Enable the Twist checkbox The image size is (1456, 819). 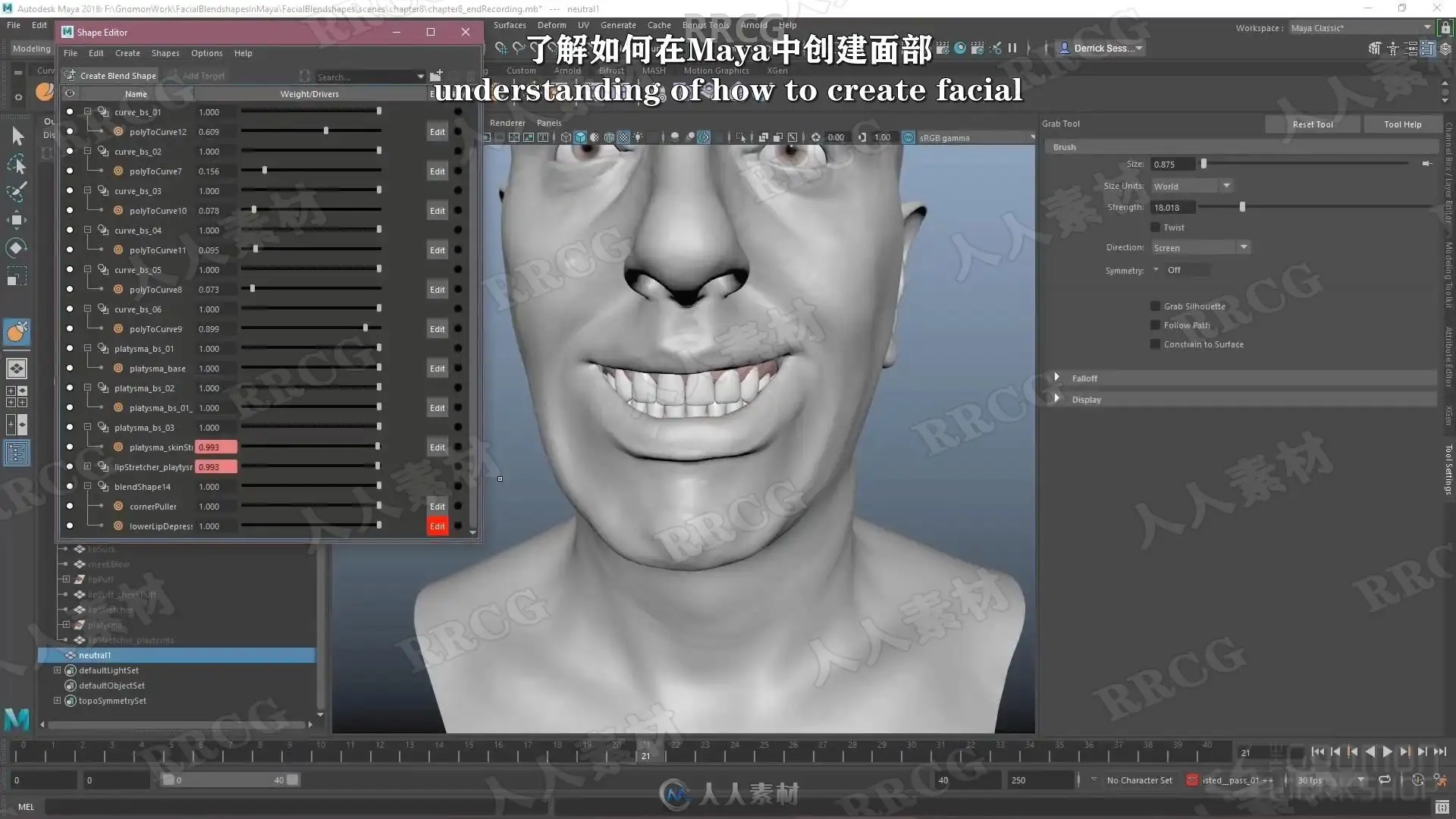point(1155,227)
